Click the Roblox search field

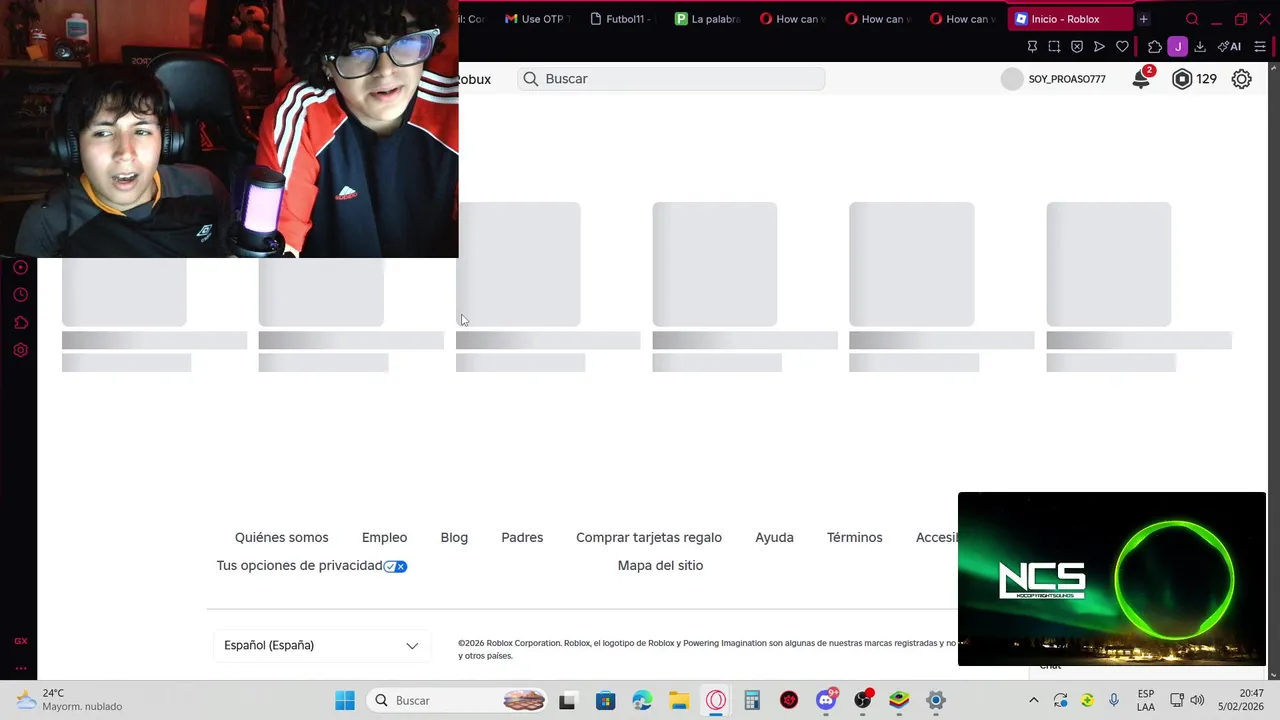pyautogui.click(x=671, y=79)
